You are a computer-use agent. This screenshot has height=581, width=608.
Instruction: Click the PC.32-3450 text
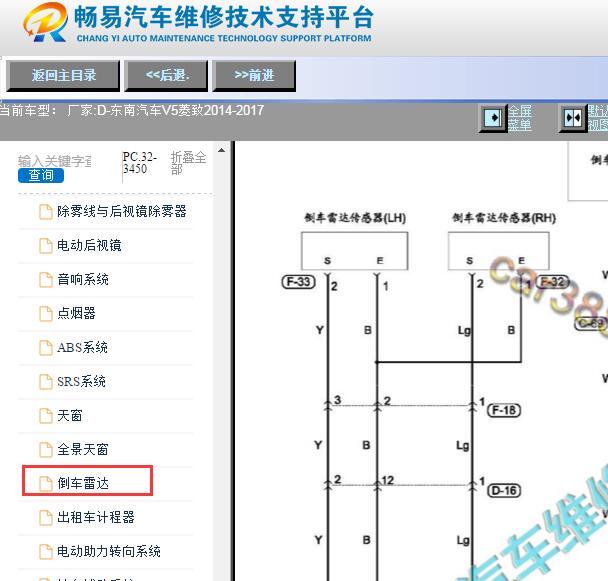140,163
